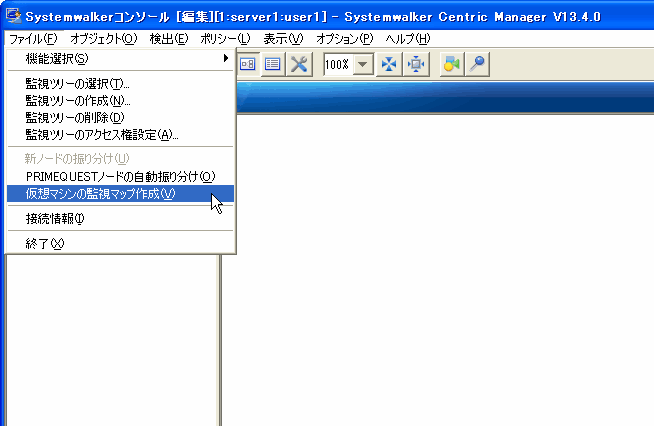Click the wrench and screwdriver tools icon
This screenshot has height=426, width=654.
pyautogui.click(x=299, y=64)
